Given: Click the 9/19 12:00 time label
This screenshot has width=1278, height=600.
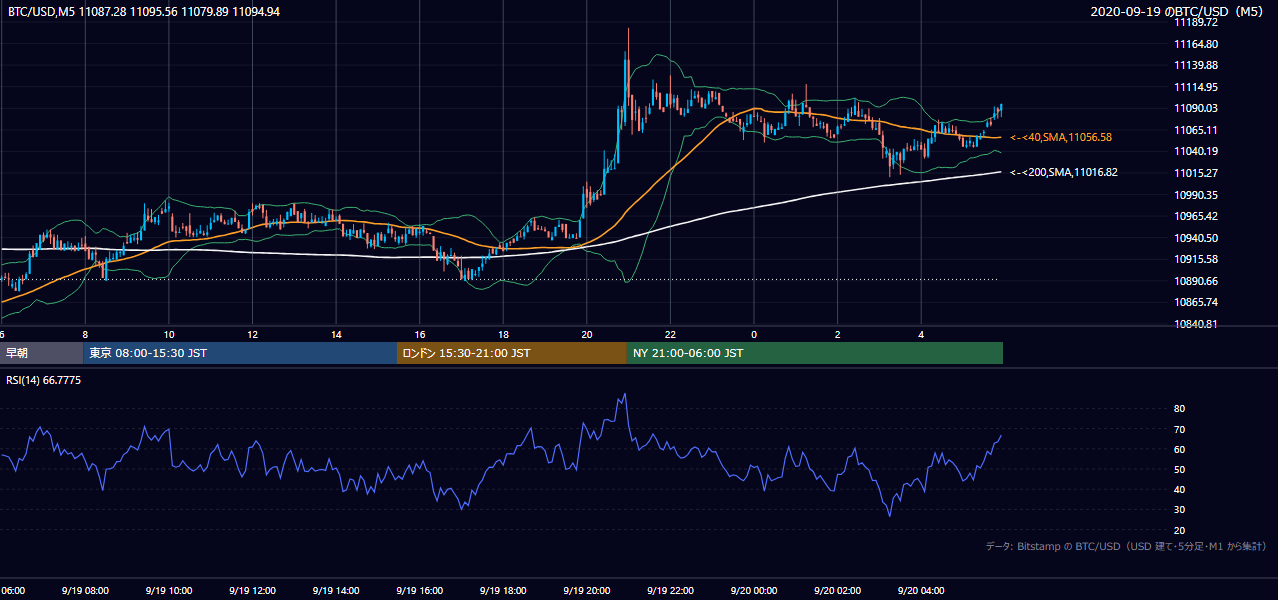Looking at the screenshot, I should (x=252, y=590).
